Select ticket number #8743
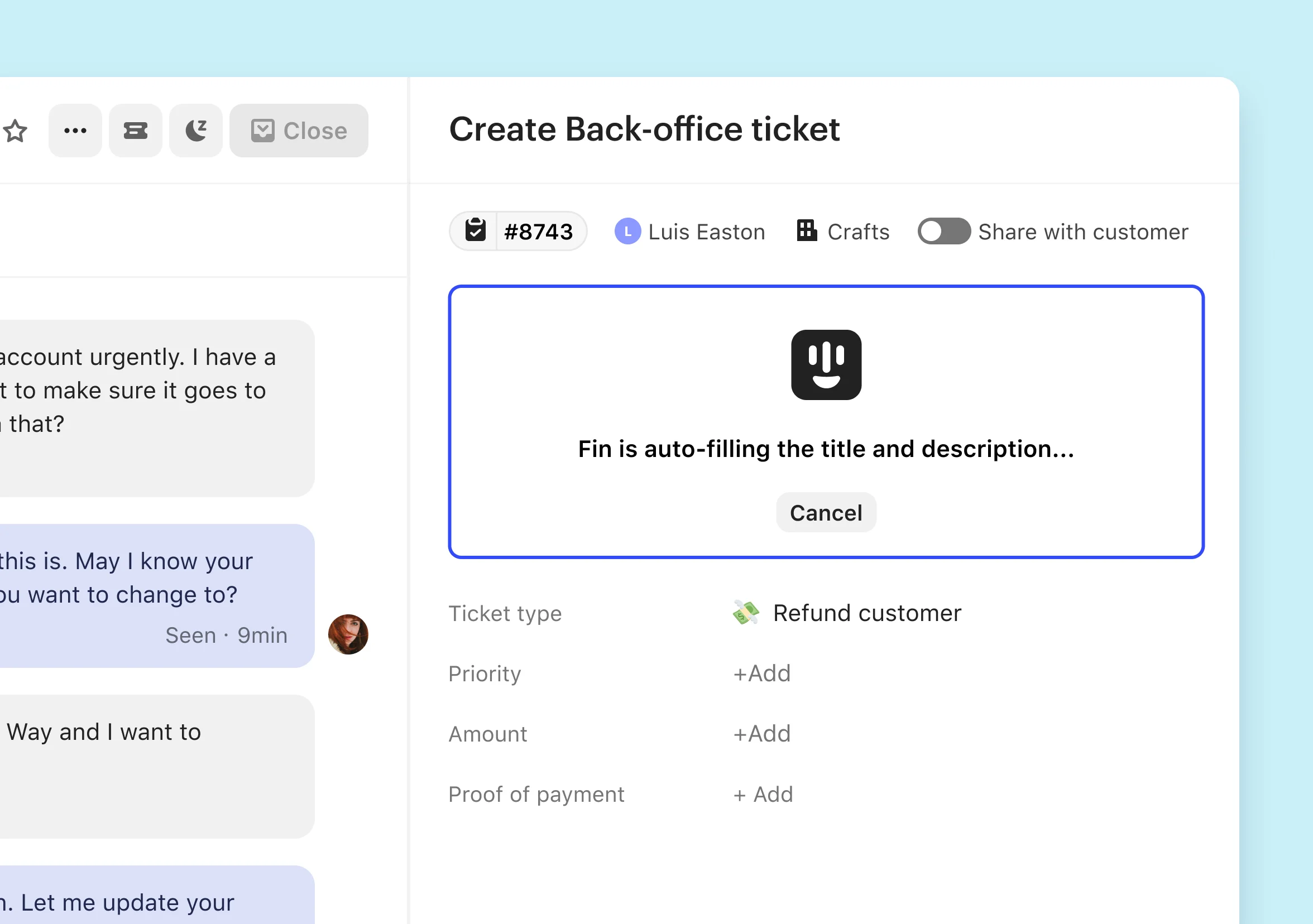The width and height of the screenshot is (1313, 924). (x=538, y=232)
